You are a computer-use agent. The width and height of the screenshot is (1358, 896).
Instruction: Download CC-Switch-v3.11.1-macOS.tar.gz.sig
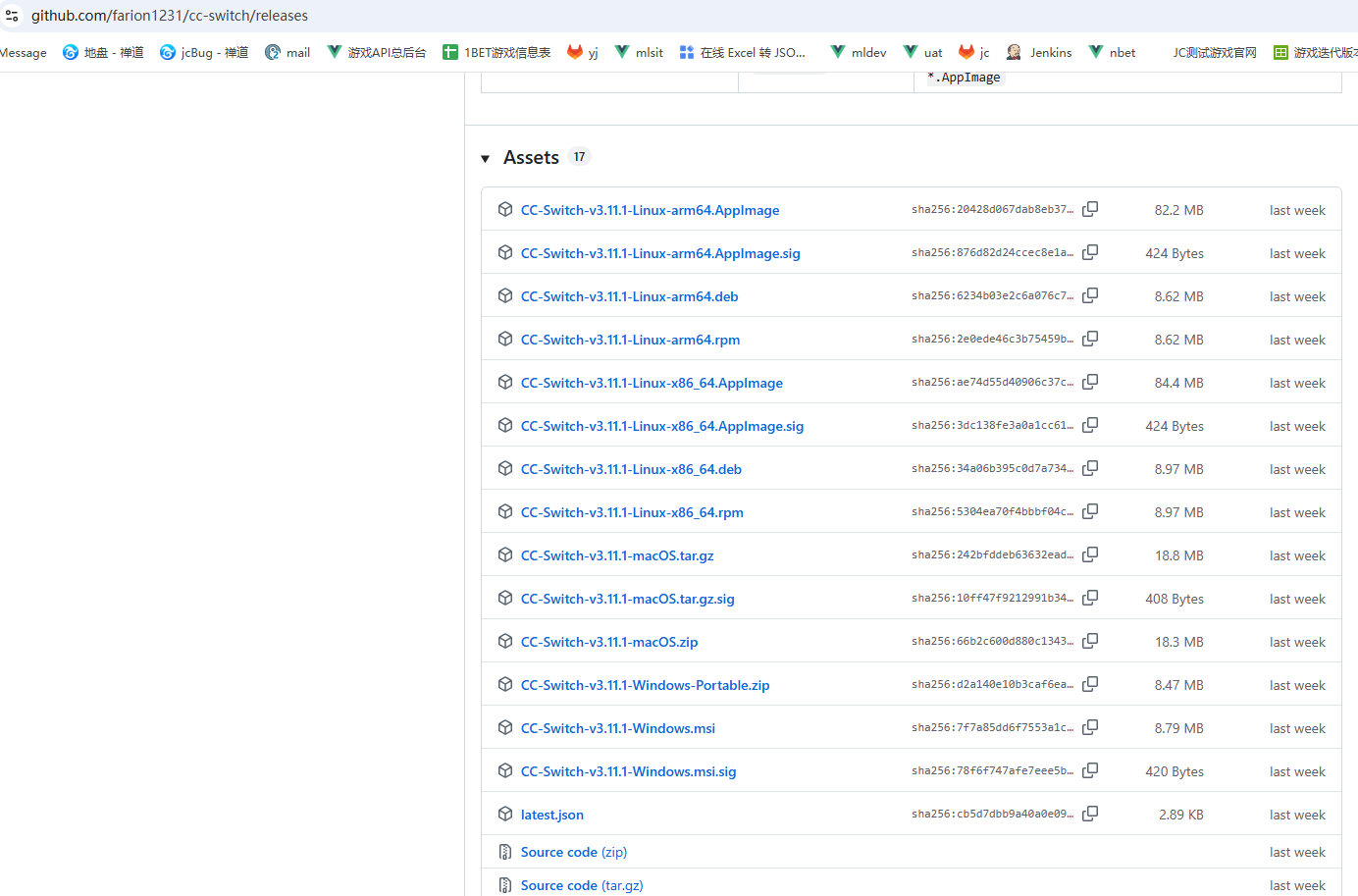click(627, 599)
